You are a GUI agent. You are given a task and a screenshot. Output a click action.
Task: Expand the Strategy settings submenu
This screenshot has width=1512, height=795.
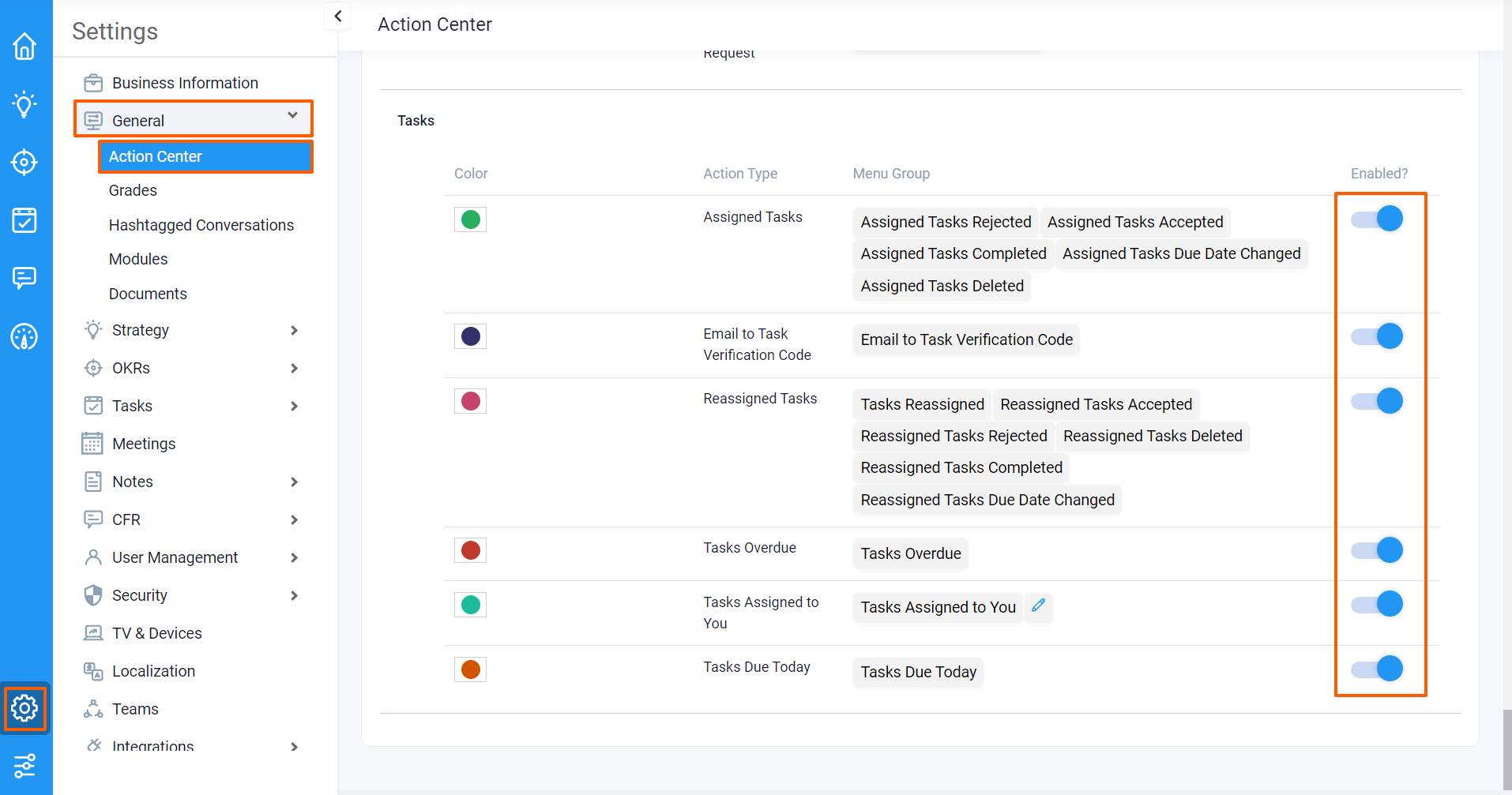pos(294,331)
